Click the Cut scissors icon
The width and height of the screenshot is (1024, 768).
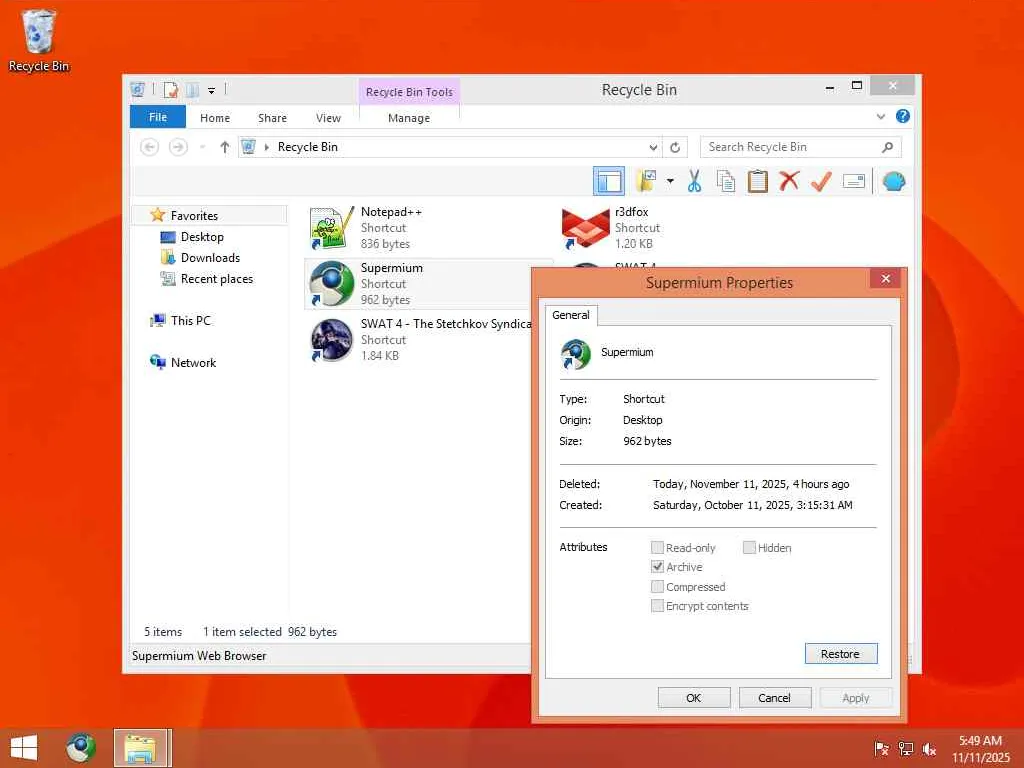[694, 181]
